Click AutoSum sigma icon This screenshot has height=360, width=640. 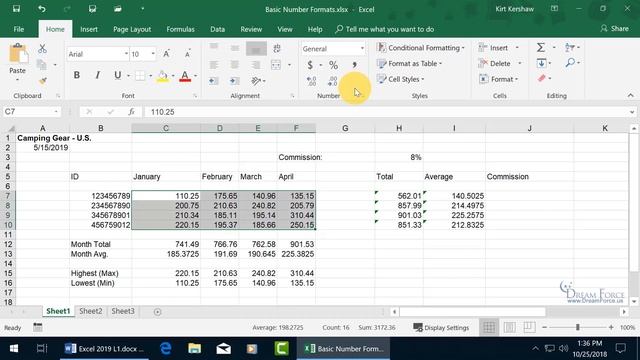click(541, 48)
